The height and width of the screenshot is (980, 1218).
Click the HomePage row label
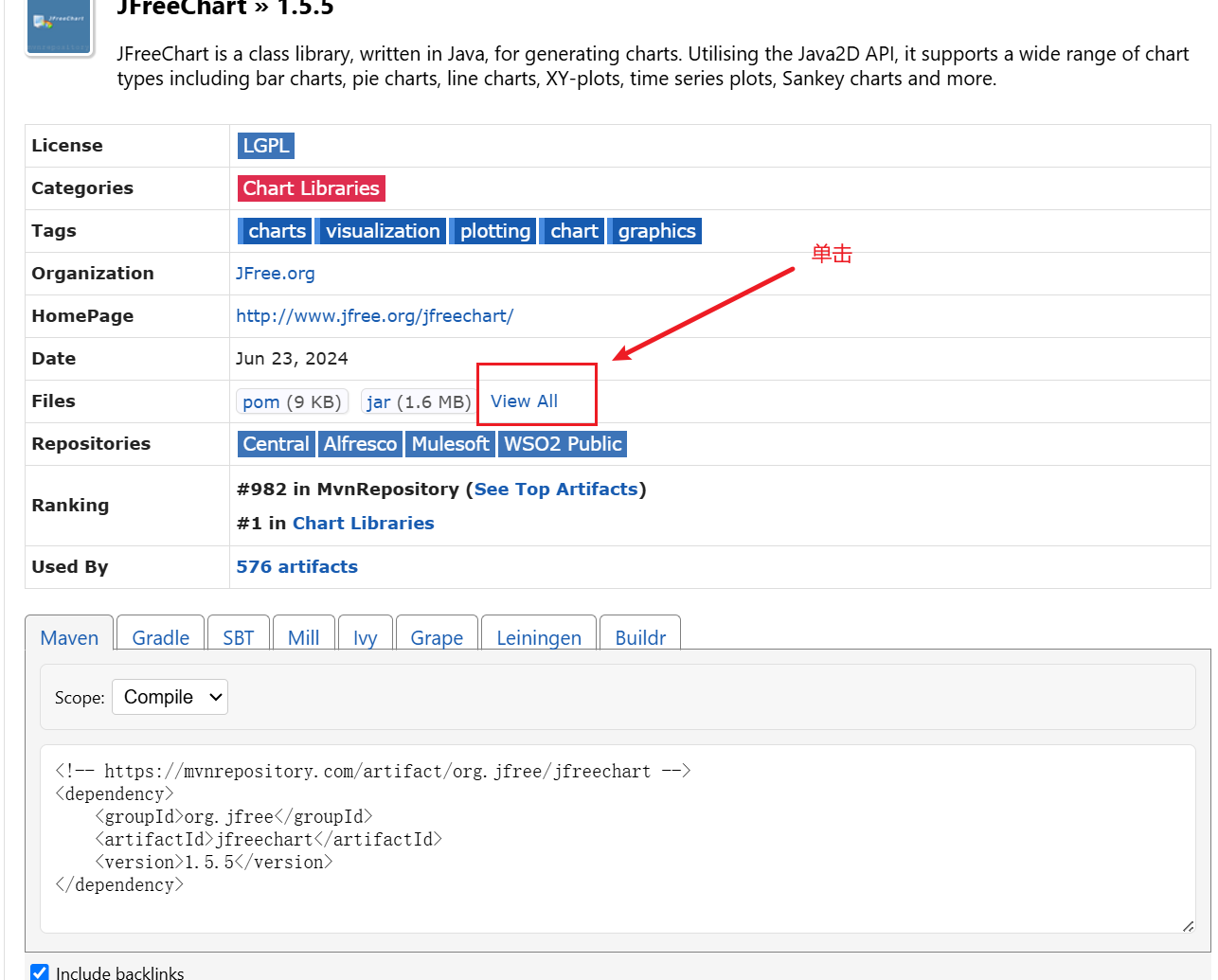(82, 316)
